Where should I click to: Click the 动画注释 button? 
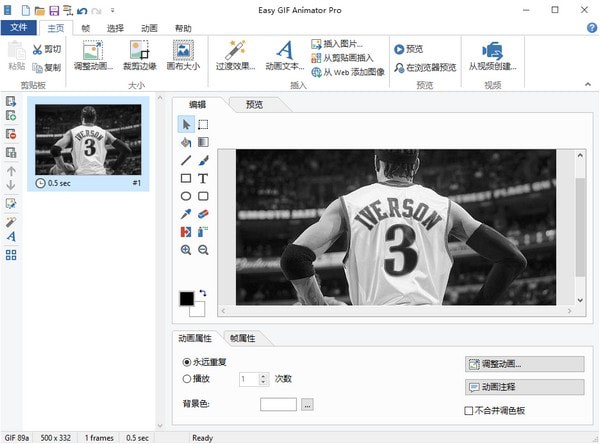pos(525,387)
